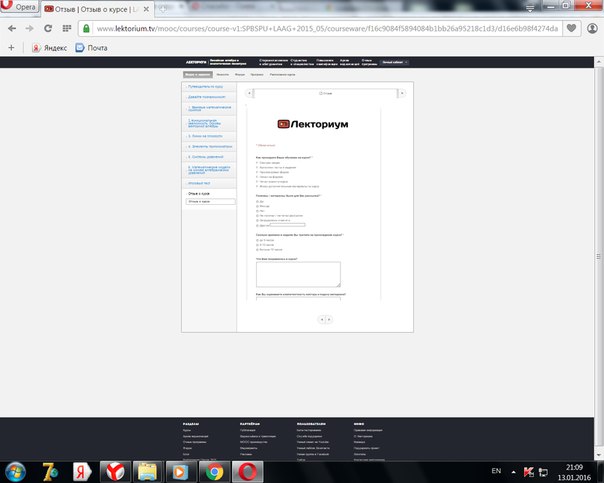
Task: Open the 'Личный кабинет' dropdown in header
Action: tap(394, 62)
